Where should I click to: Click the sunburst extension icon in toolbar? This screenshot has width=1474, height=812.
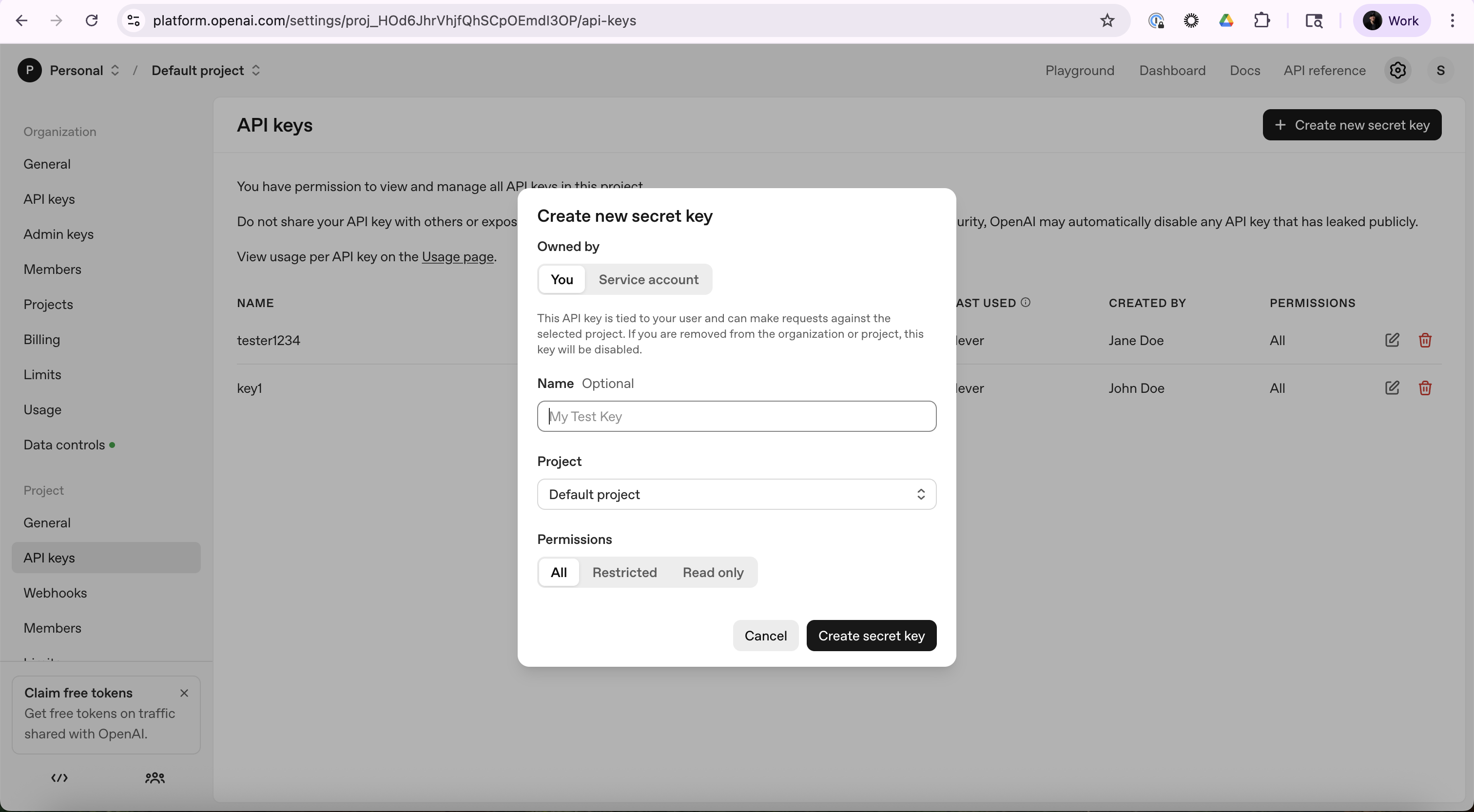[1191, 20]
